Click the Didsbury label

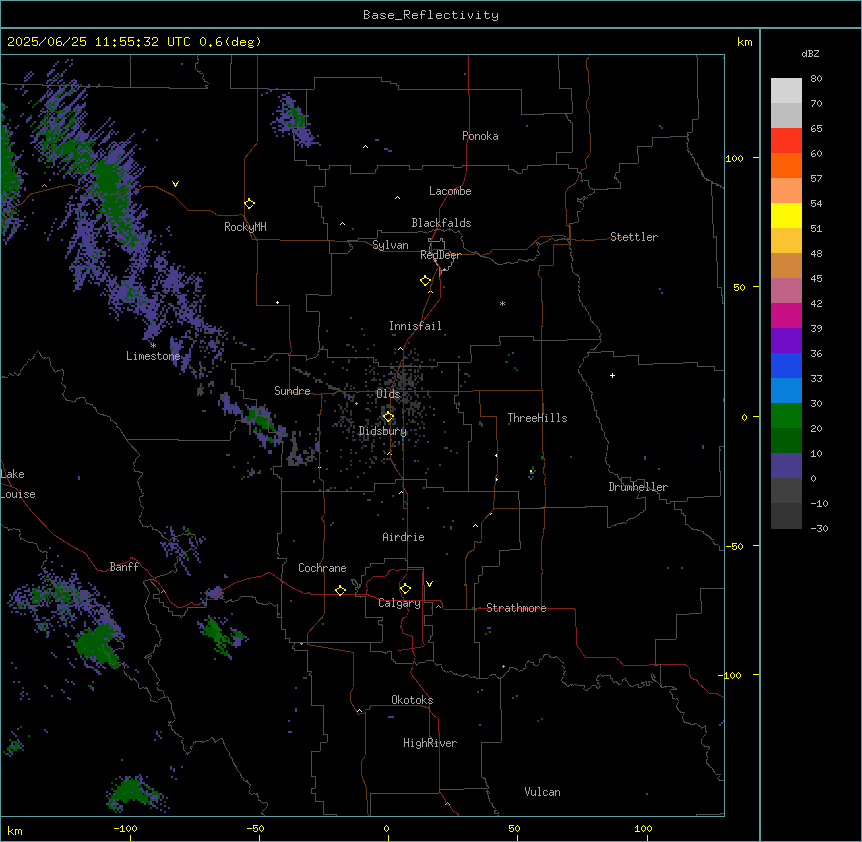[x=383, y=431]
